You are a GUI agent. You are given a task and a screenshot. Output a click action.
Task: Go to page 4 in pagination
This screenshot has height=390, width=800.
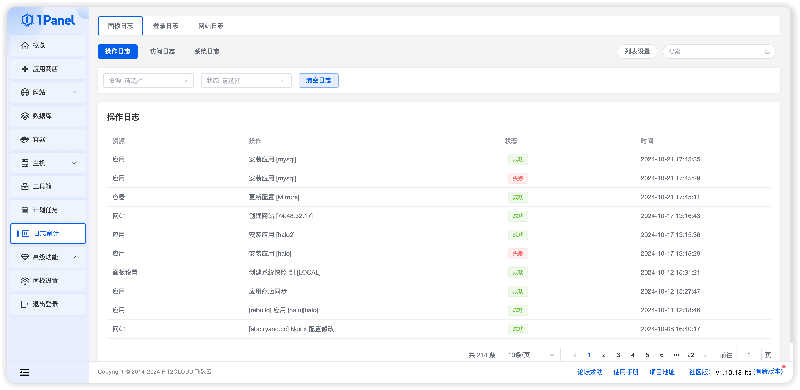click(633, 355)
